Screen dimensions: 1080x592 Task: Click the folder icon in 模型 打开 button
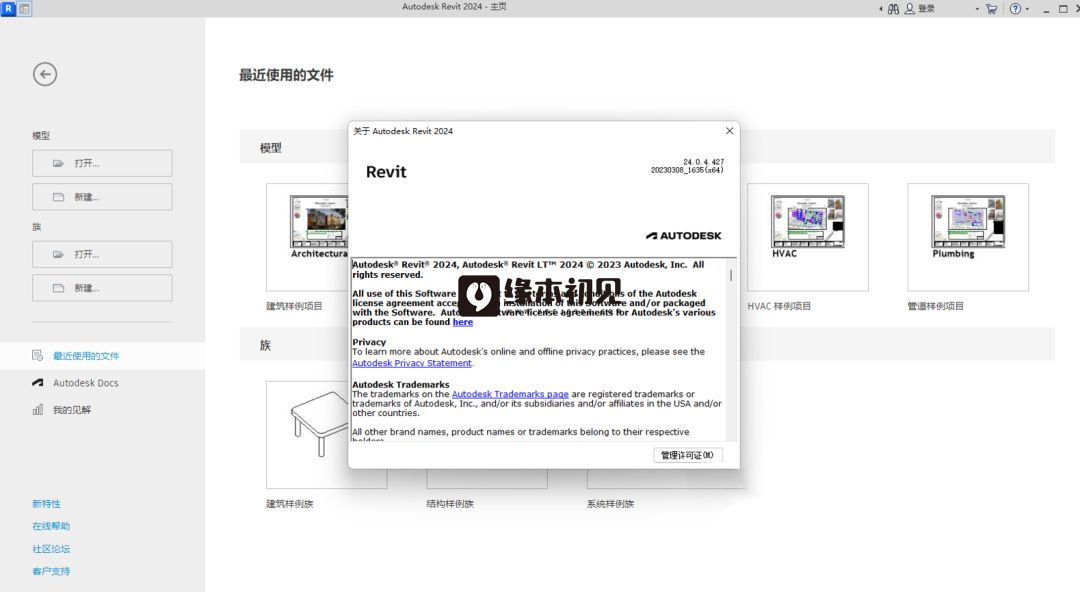click(x=59, y=163)
